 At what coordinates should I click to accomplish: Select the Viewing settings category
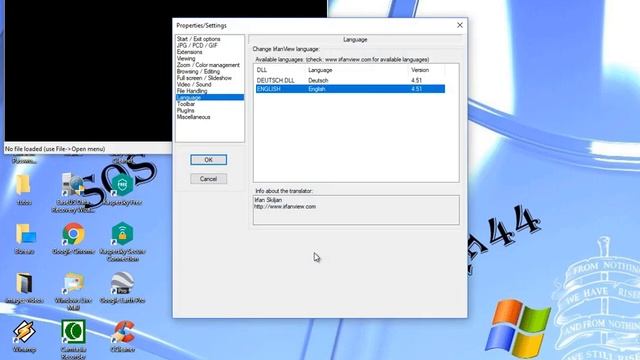186,58
